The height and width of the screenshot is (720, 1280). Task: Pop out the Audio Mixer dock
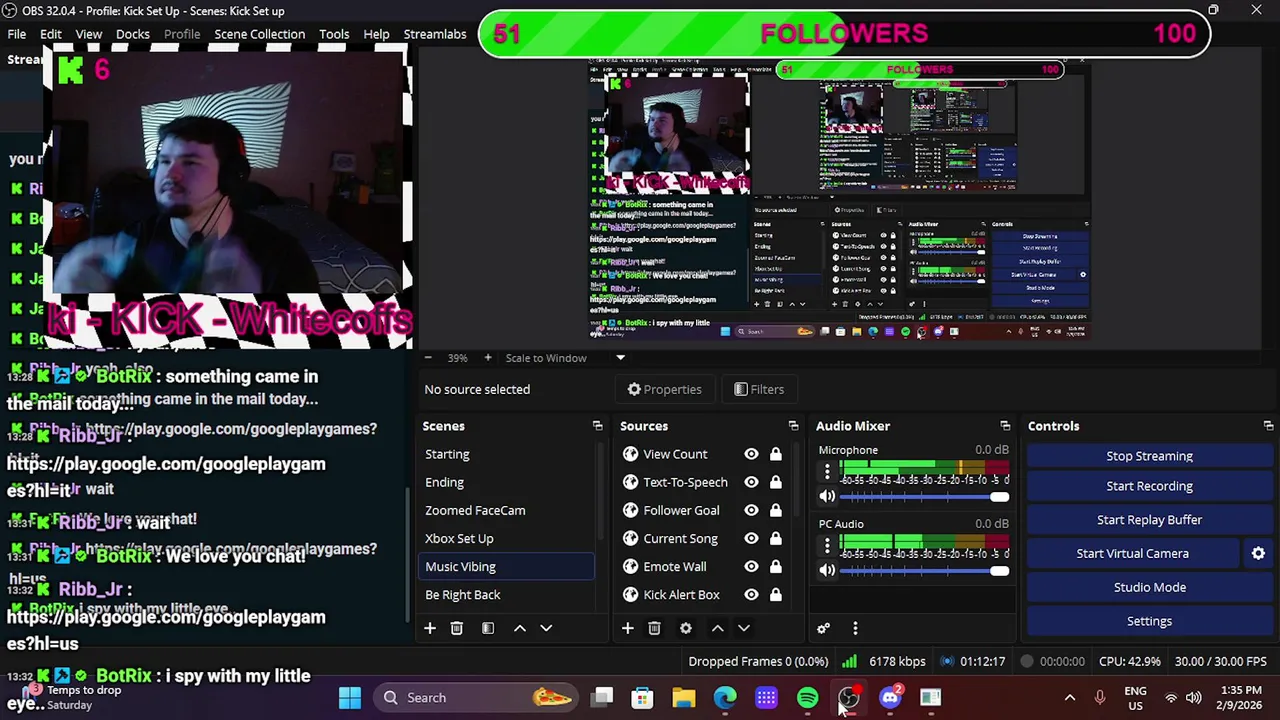[1005, 426]
